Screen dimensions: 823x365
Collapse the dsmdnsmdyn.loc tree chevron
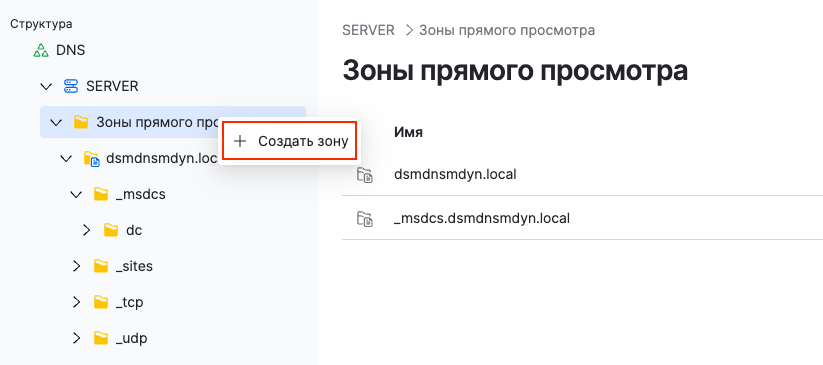[x=66, y=158]
